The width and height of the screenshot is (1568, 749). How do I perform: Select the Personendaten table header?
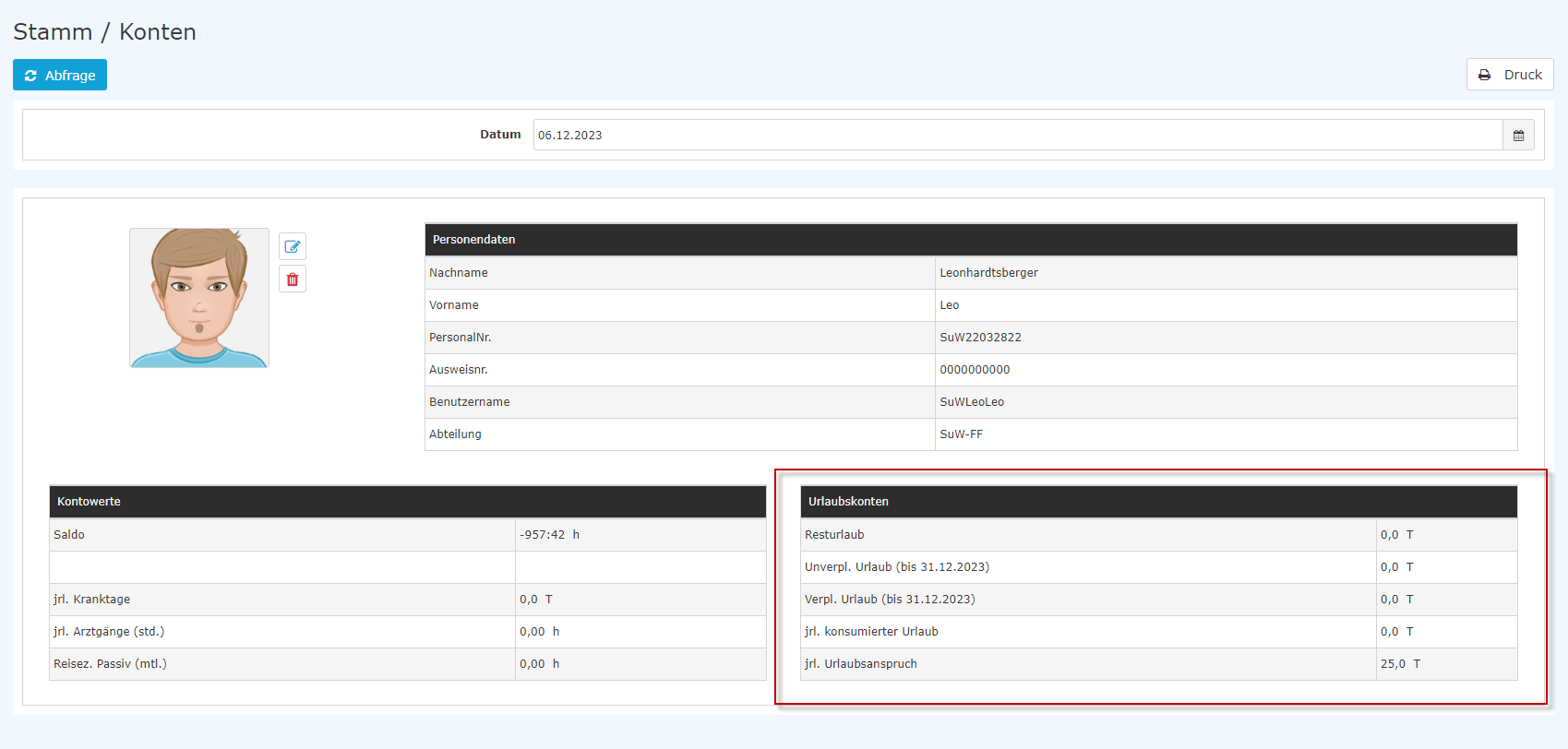tap(971, 240)
